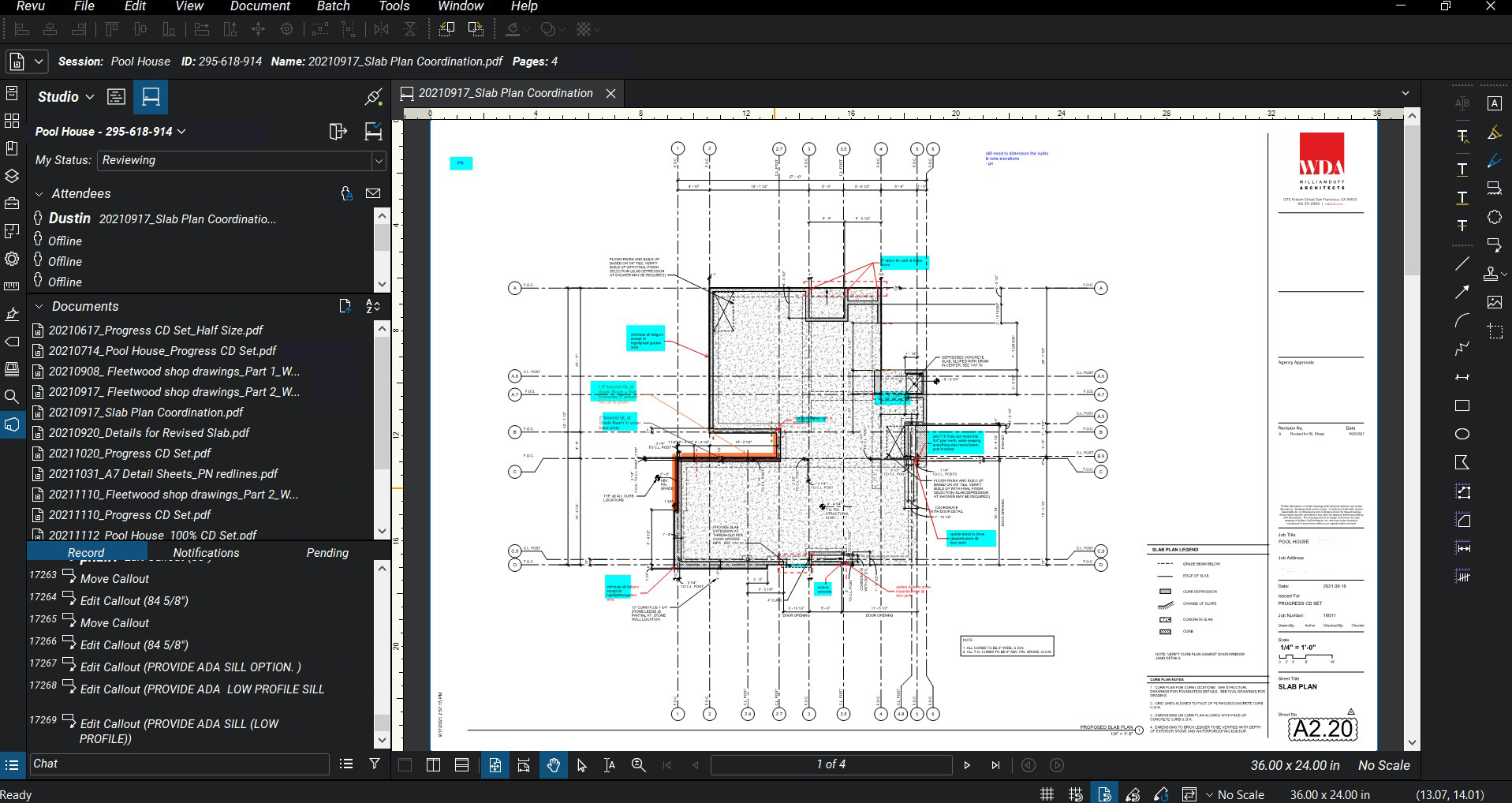Open scale dropdown in status bar
Image resolution: width=1512 pixels, height=803 pixels.
1209,794
